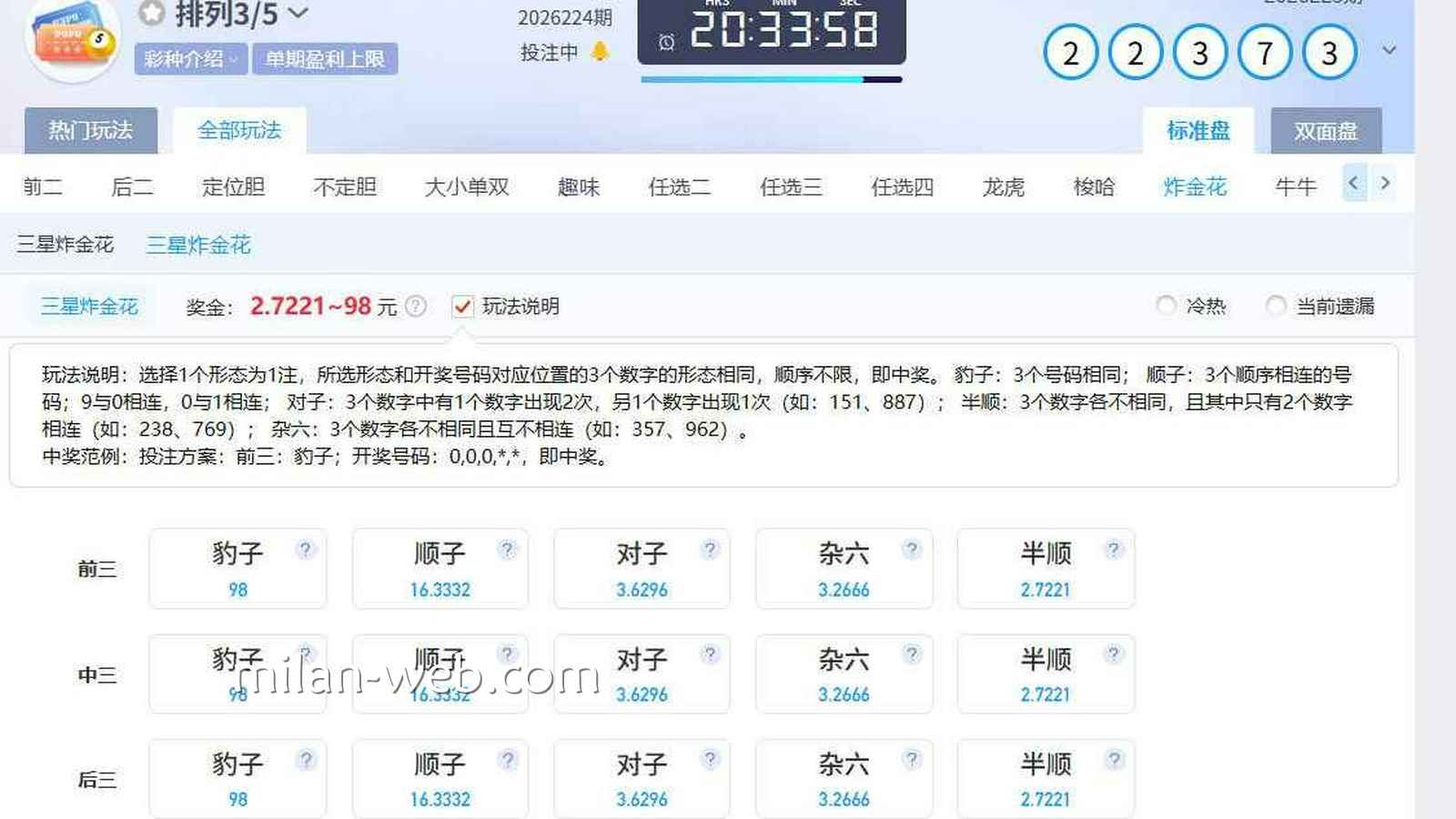Click the help icon on 后三 顺子
Viewport: 1456px width, 819px height.
pyautogui.click(x=509, y=759)
